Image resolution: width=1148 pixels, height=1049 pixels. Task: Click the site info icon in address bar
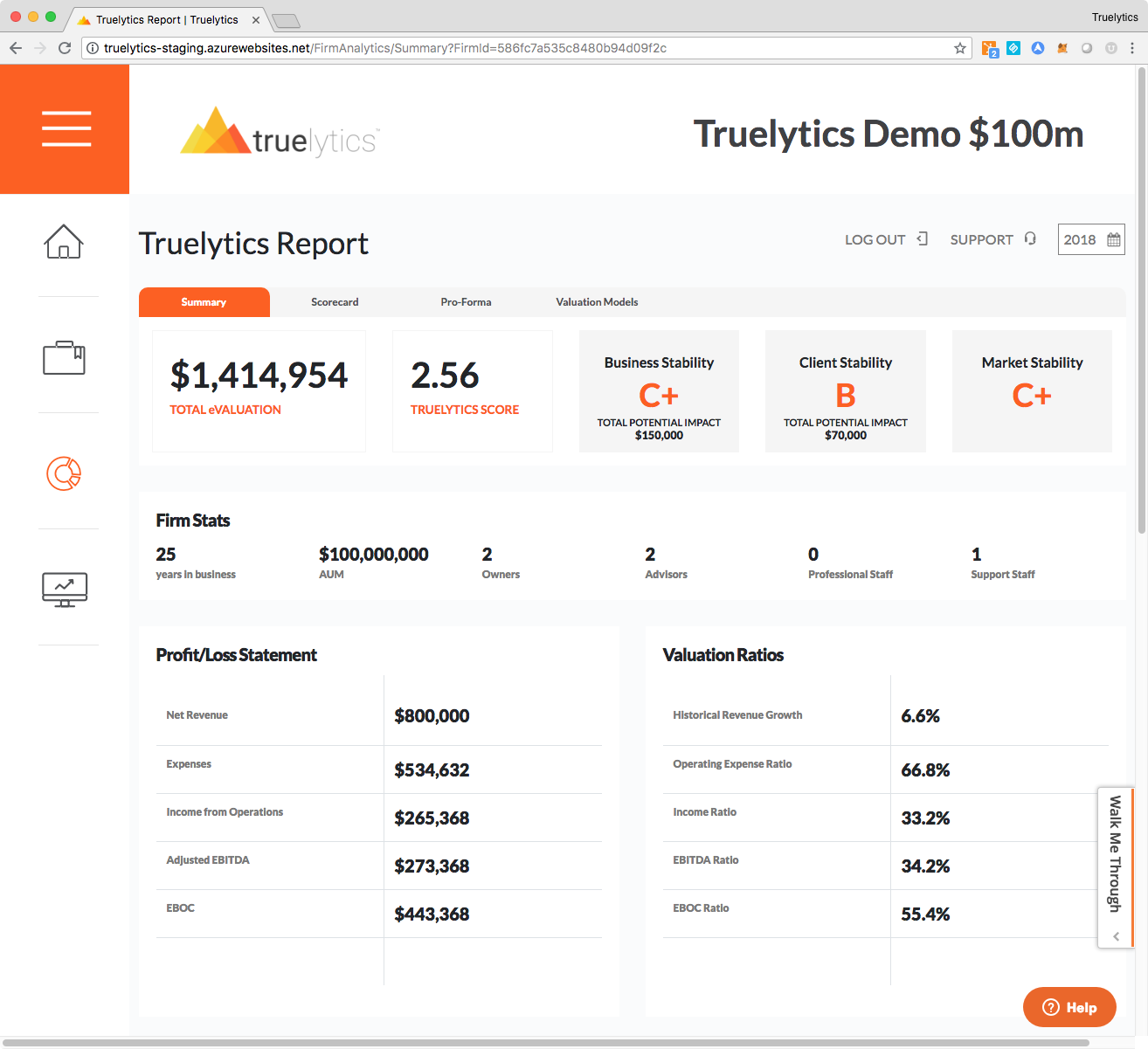click(93, 48)
